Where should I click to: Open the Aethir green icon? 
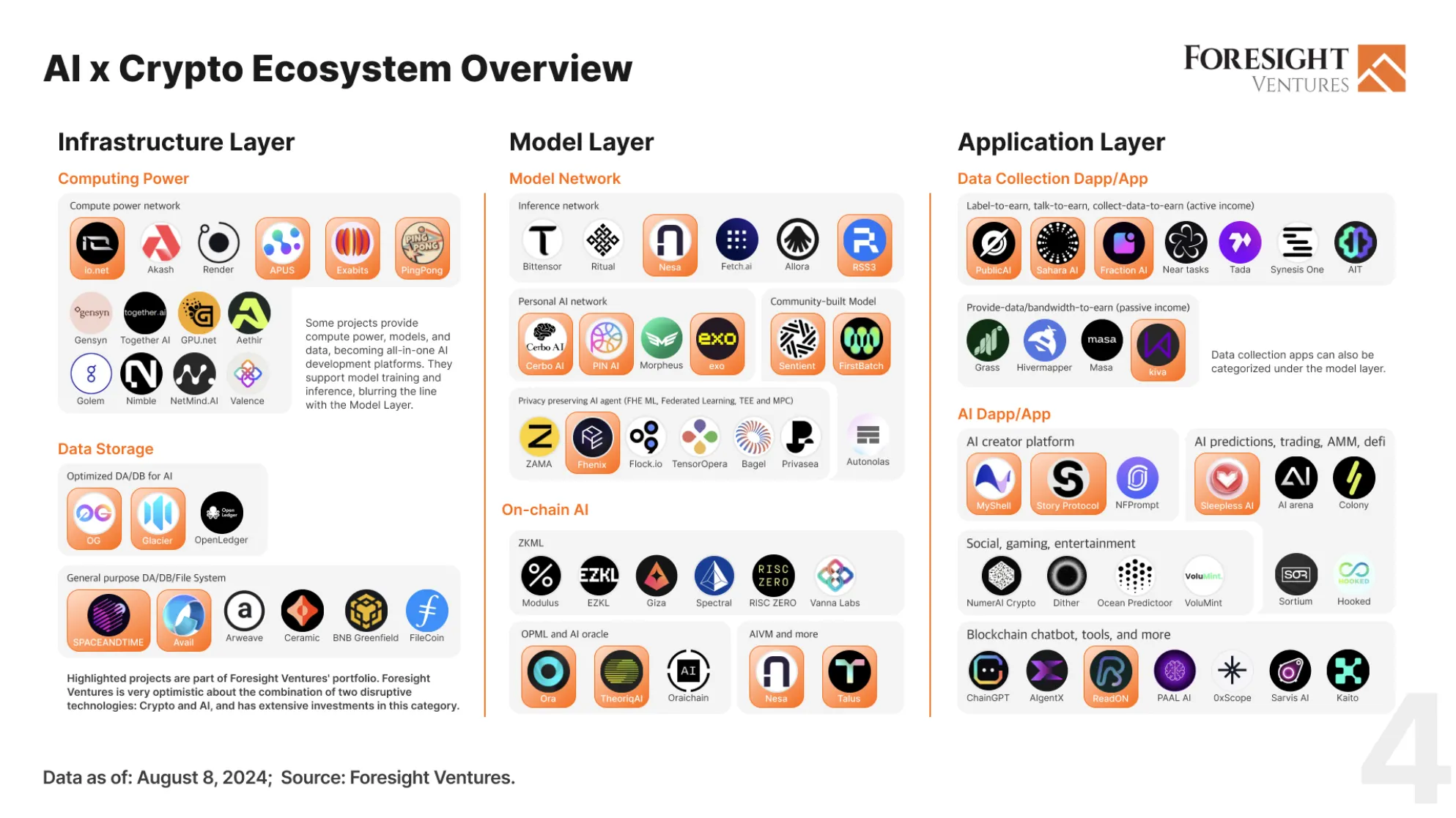[249, 313]
